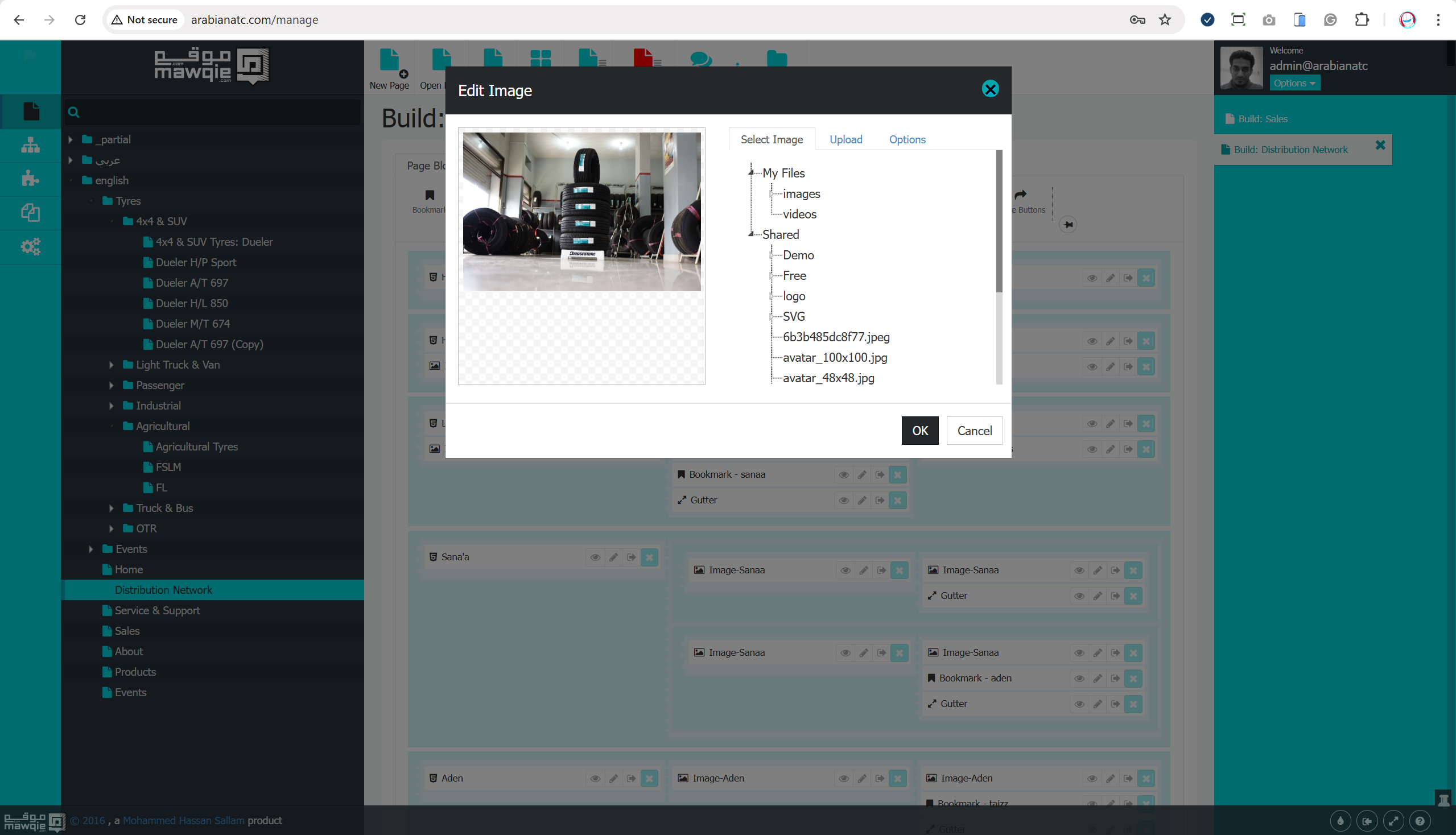Open the gears settings icon in sidebar
Screen dimensions: 1456x835
pyautogui.click(x=30, y=247)
